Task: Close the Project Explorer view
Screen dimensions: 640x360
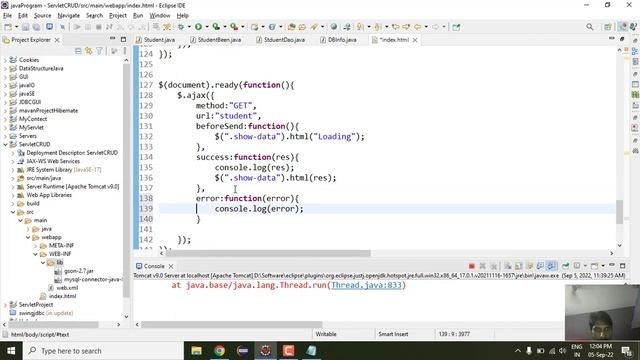Action: (57, 40)
